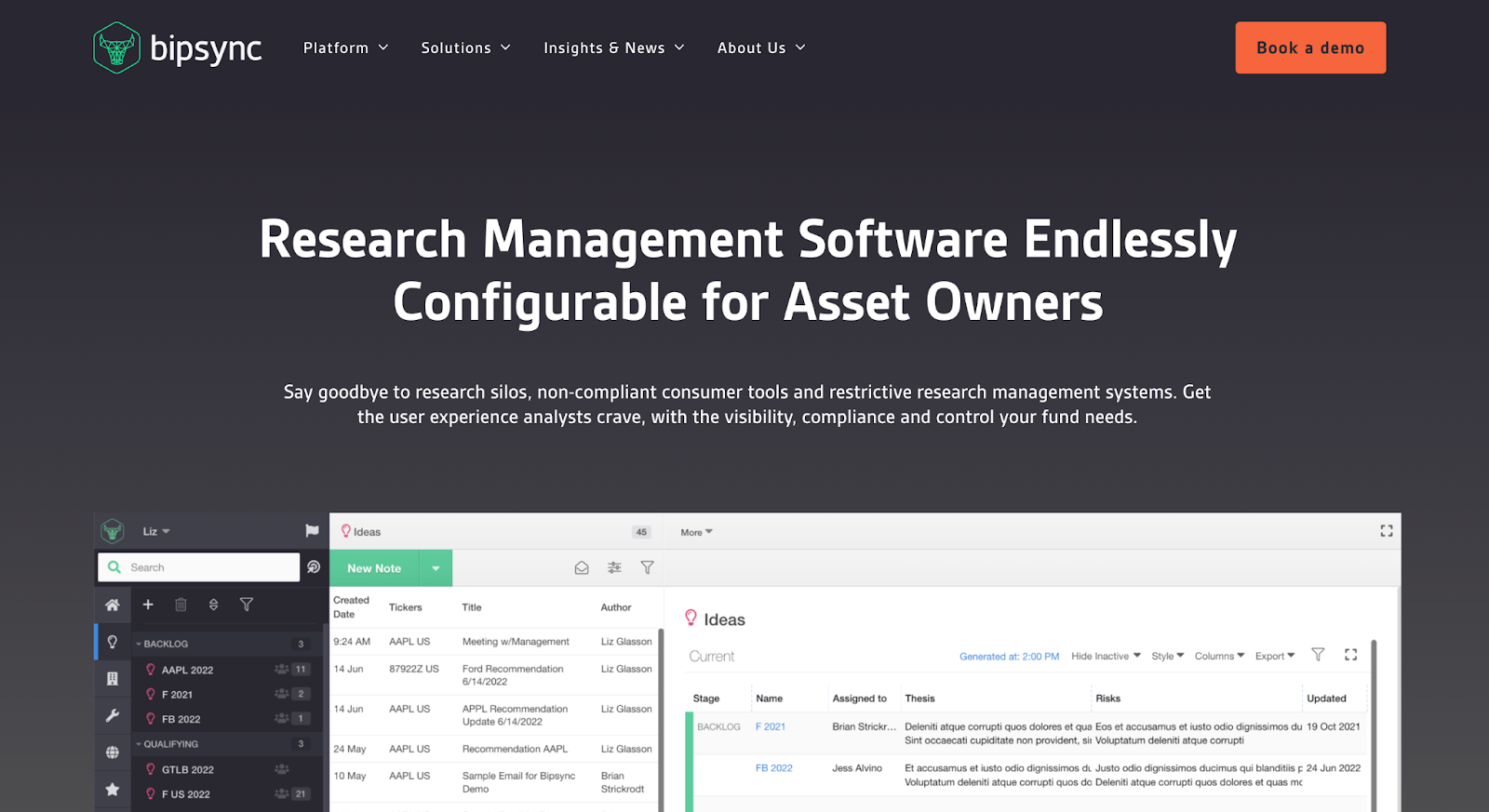The height and width of the screenshot is (812, 1489).
Task: Click the Generated at: 2:00 PM link
Action: (x=1009, y=657)
